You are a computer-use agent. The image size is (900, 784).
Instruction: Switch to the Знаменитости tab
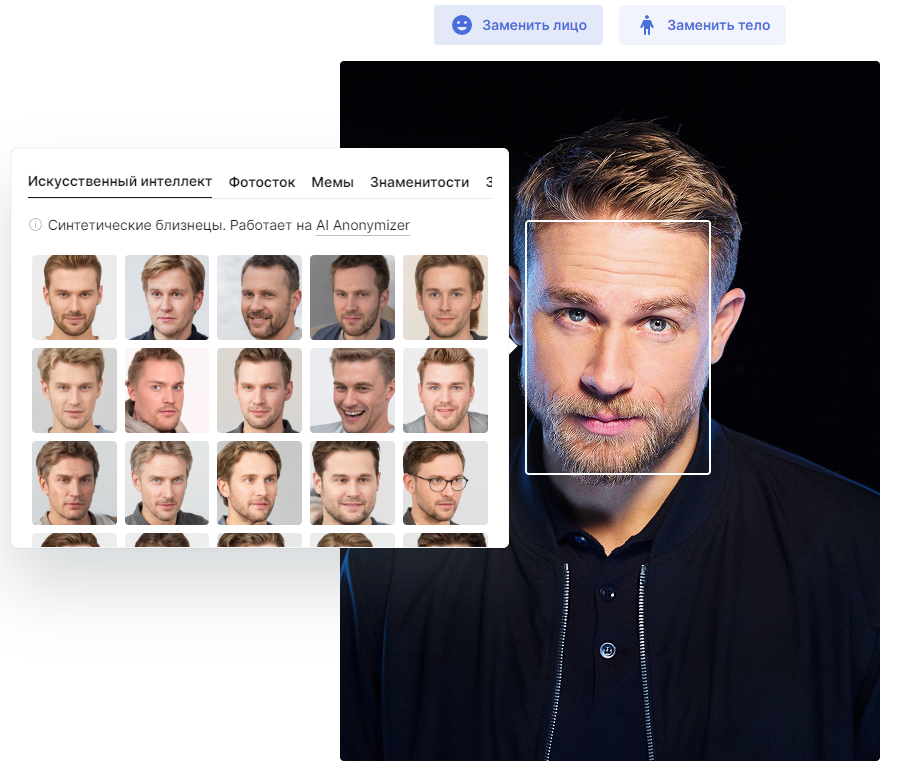(x=419, y=182)
